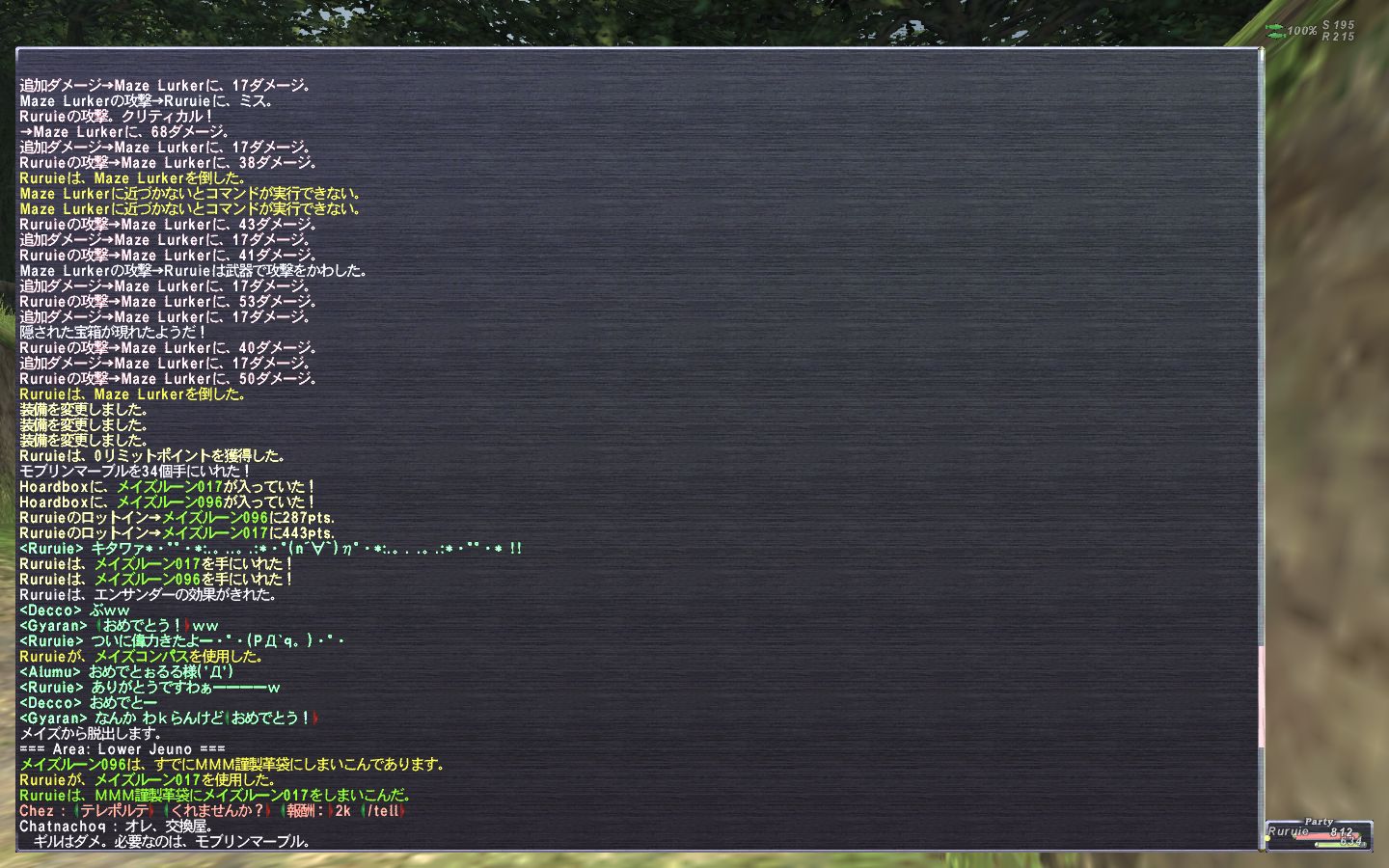Click the line "Ruruieは、エンサンダーの効果がきれた。"
1389x868 pixels.
click(149, 594)
